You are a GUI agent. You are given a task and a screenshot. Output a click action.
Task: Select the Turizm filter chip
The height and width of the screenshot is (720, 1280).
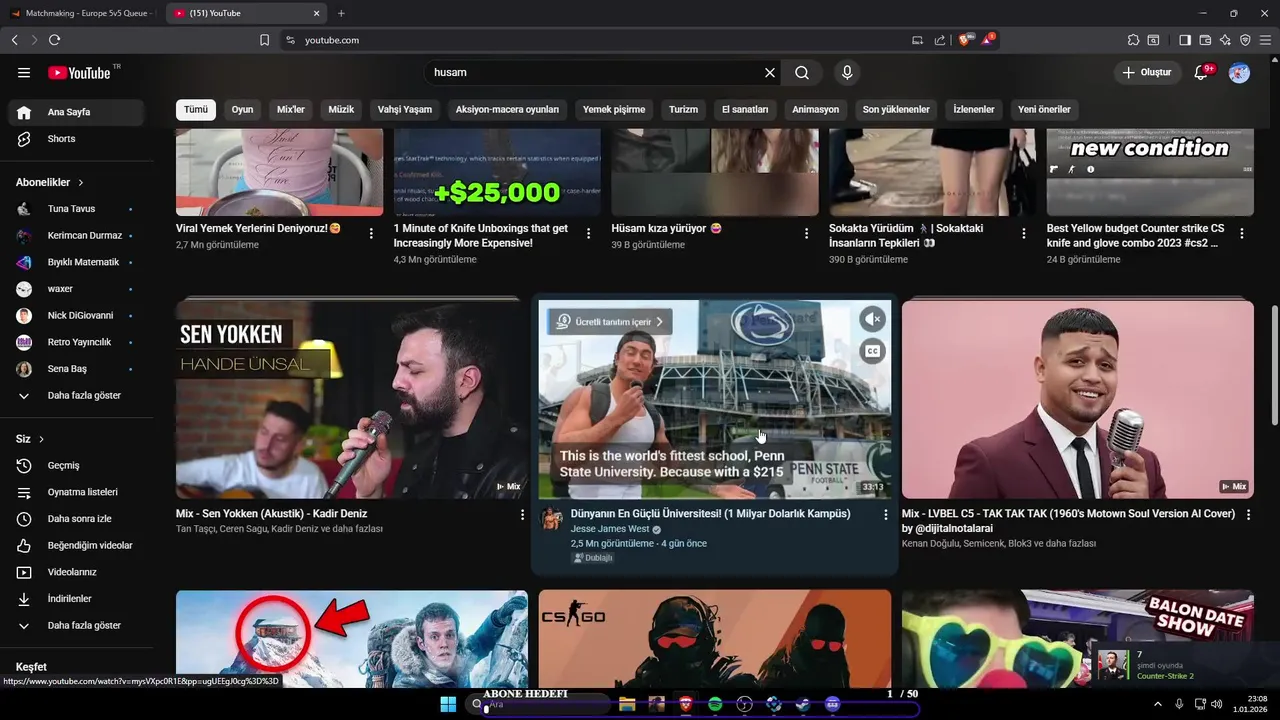684,110
